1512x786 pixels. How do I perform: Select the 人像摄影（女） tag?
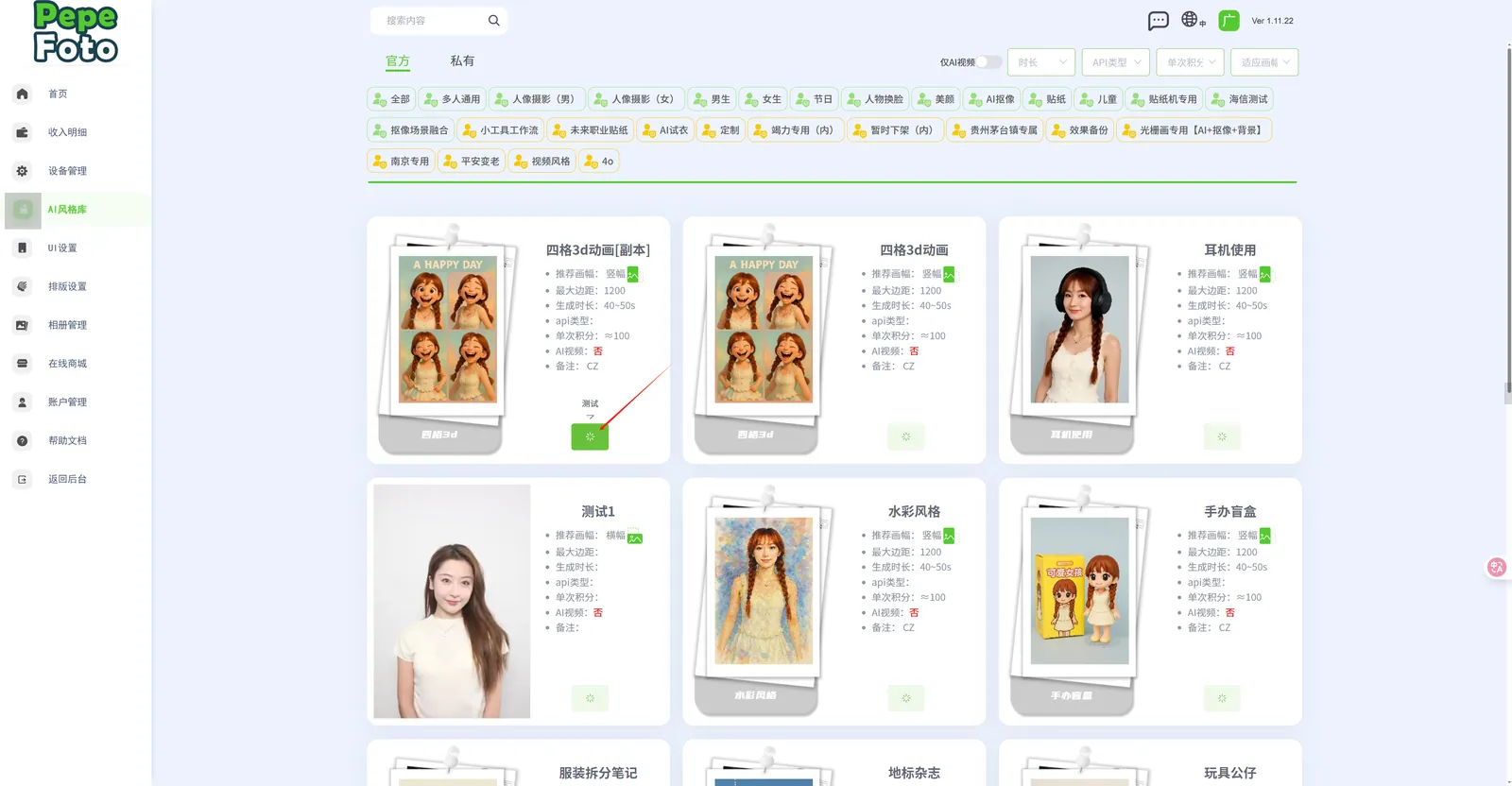point(635,99)
